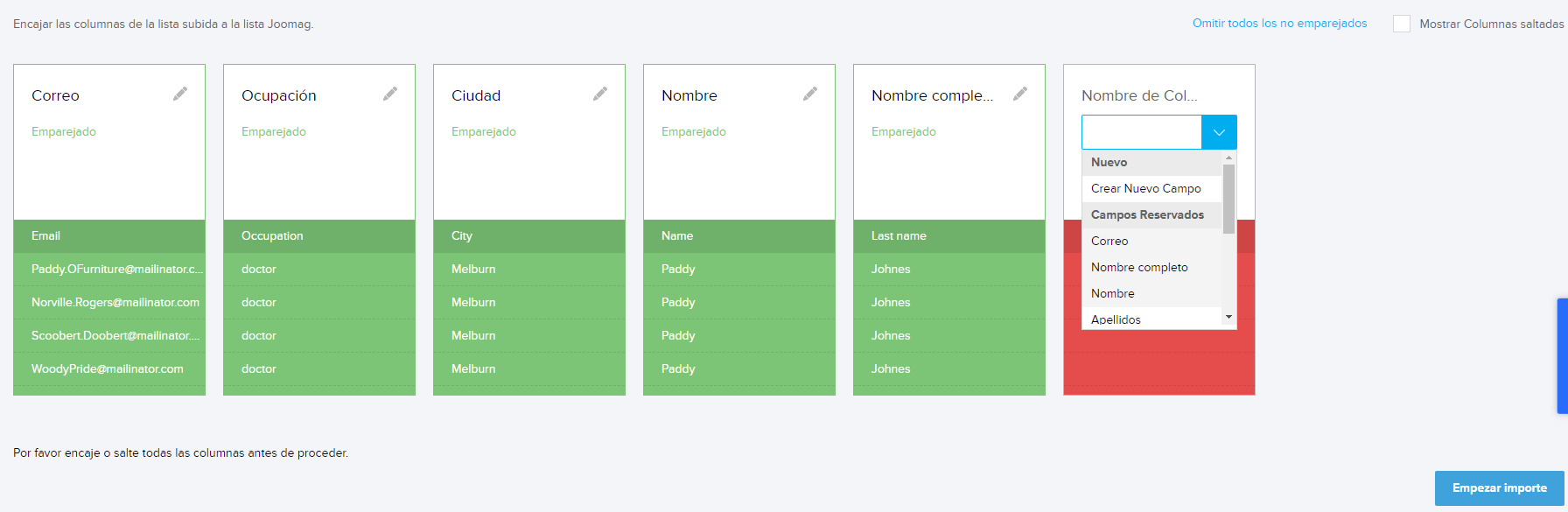
Task: Enable Mostrar Columnas saltadas checkbox
Action: tap(1402, 24)
